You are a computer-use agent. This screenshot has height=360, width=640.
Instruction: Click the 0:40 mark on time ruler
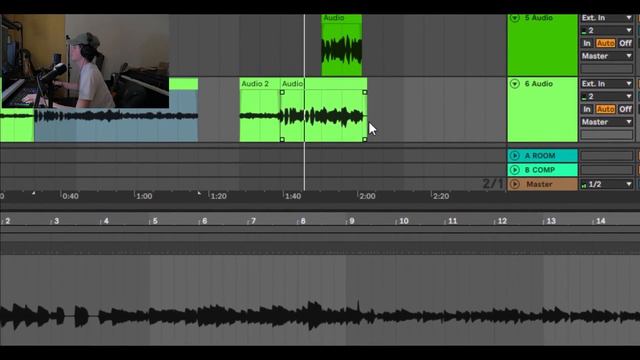click(x=70, y=196)
